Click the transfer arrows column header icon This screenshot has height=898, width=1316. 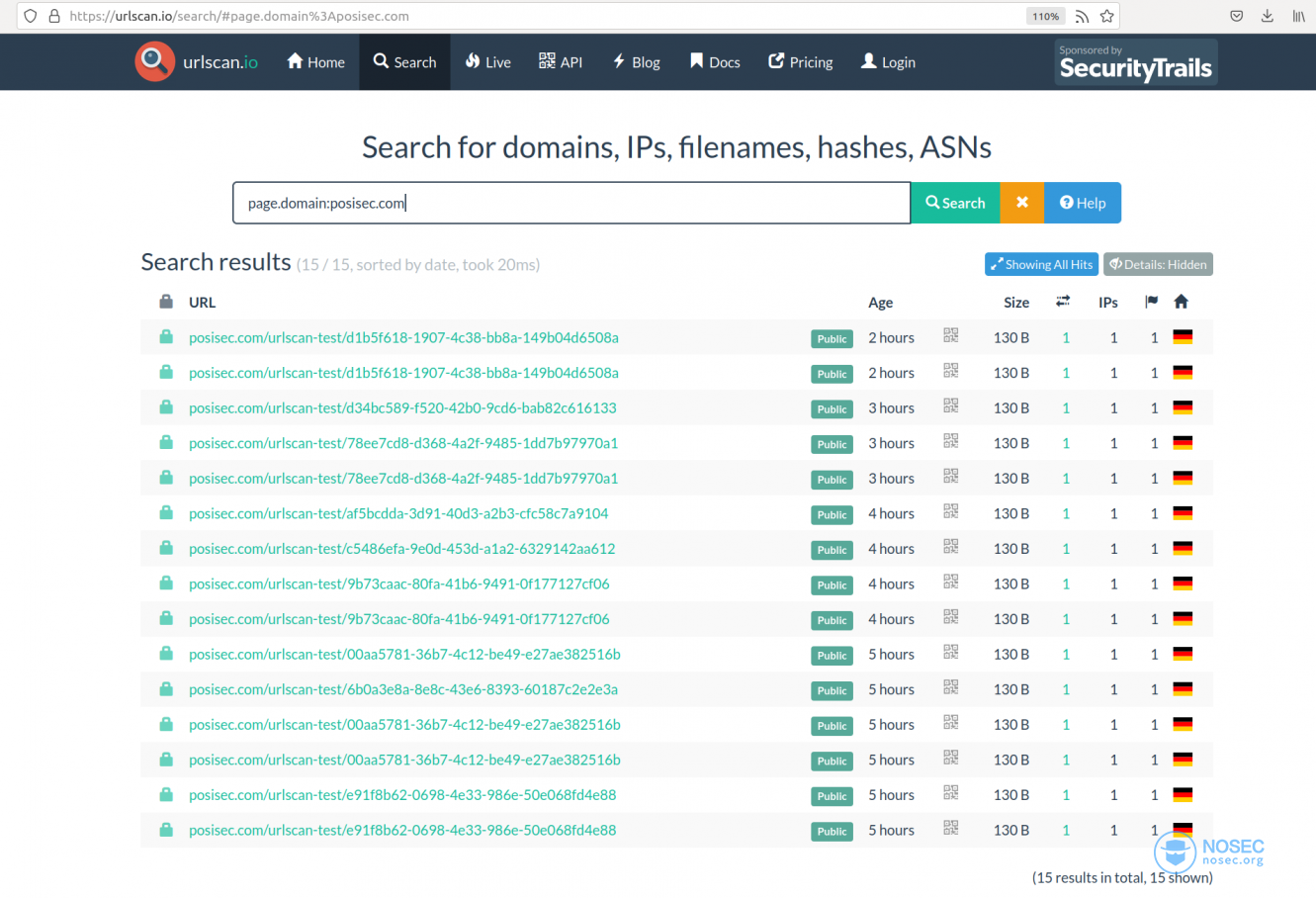click(1063, 302)
